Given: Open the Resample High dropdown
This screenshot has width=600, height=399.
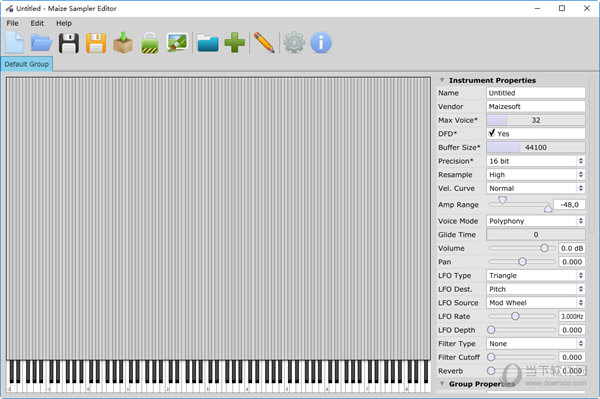Looking at the screenshot, I should [x=536, y=175].
